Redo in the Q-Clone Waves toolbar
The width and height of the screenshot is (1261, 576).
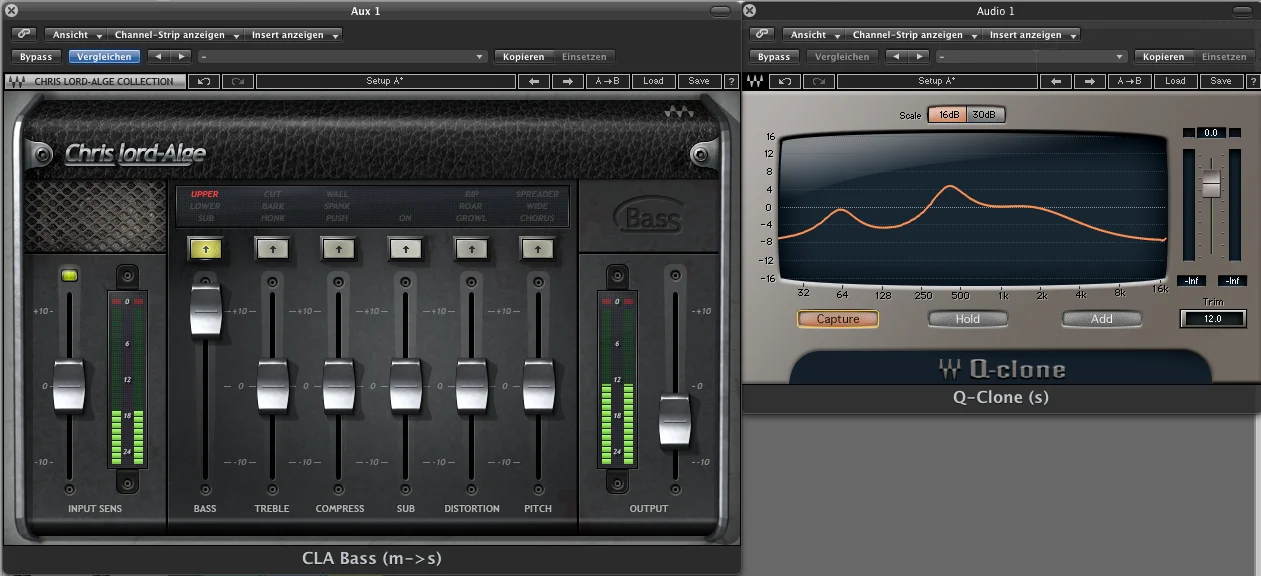(x=817, y=81)
